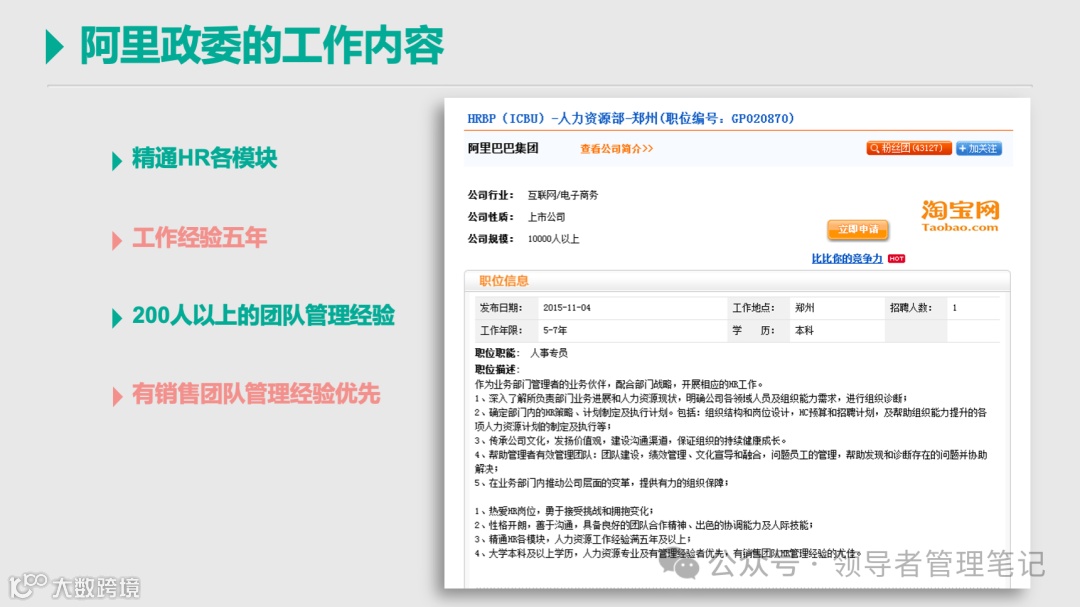Open the 查看公司简介 link

tap(616, 149)
